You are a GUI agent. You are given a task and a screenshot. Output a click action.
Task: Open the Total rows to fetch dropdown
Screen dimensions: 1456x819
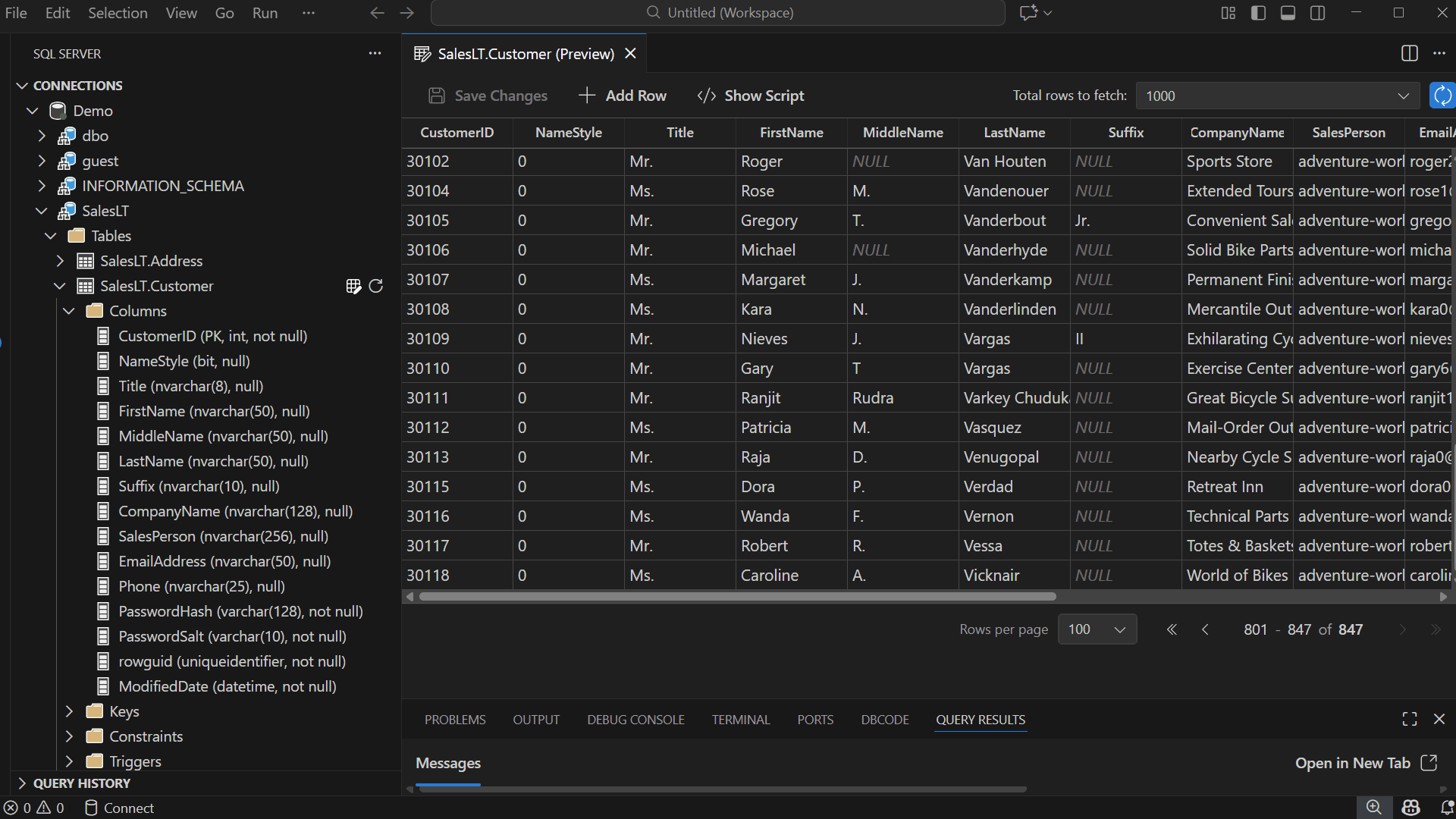tap(1277, 96)
